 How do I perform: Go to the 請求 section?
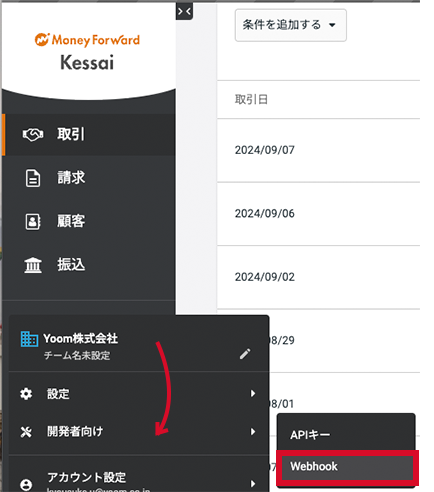[89, 178]
